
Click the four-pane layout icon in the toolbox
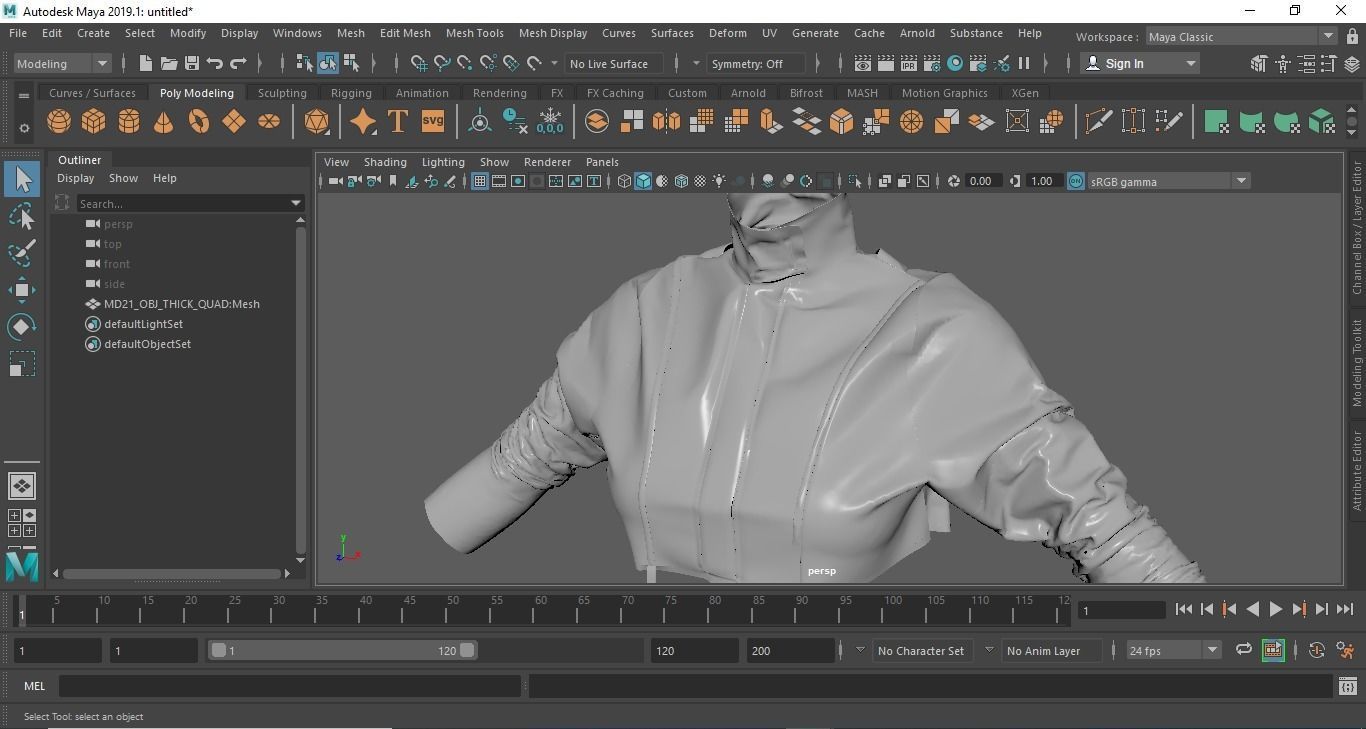[x=22, y=523]
